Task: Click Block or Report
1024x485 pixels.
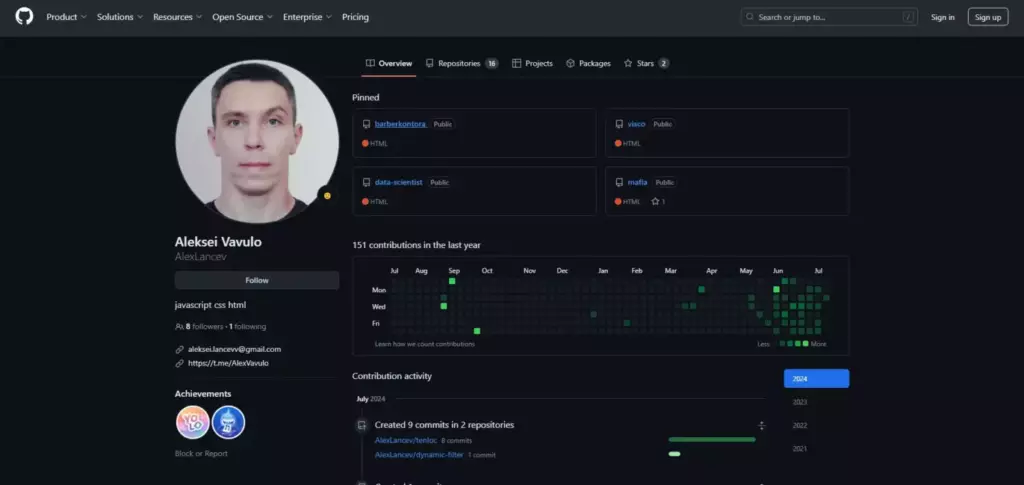Action: click(201, 453)
